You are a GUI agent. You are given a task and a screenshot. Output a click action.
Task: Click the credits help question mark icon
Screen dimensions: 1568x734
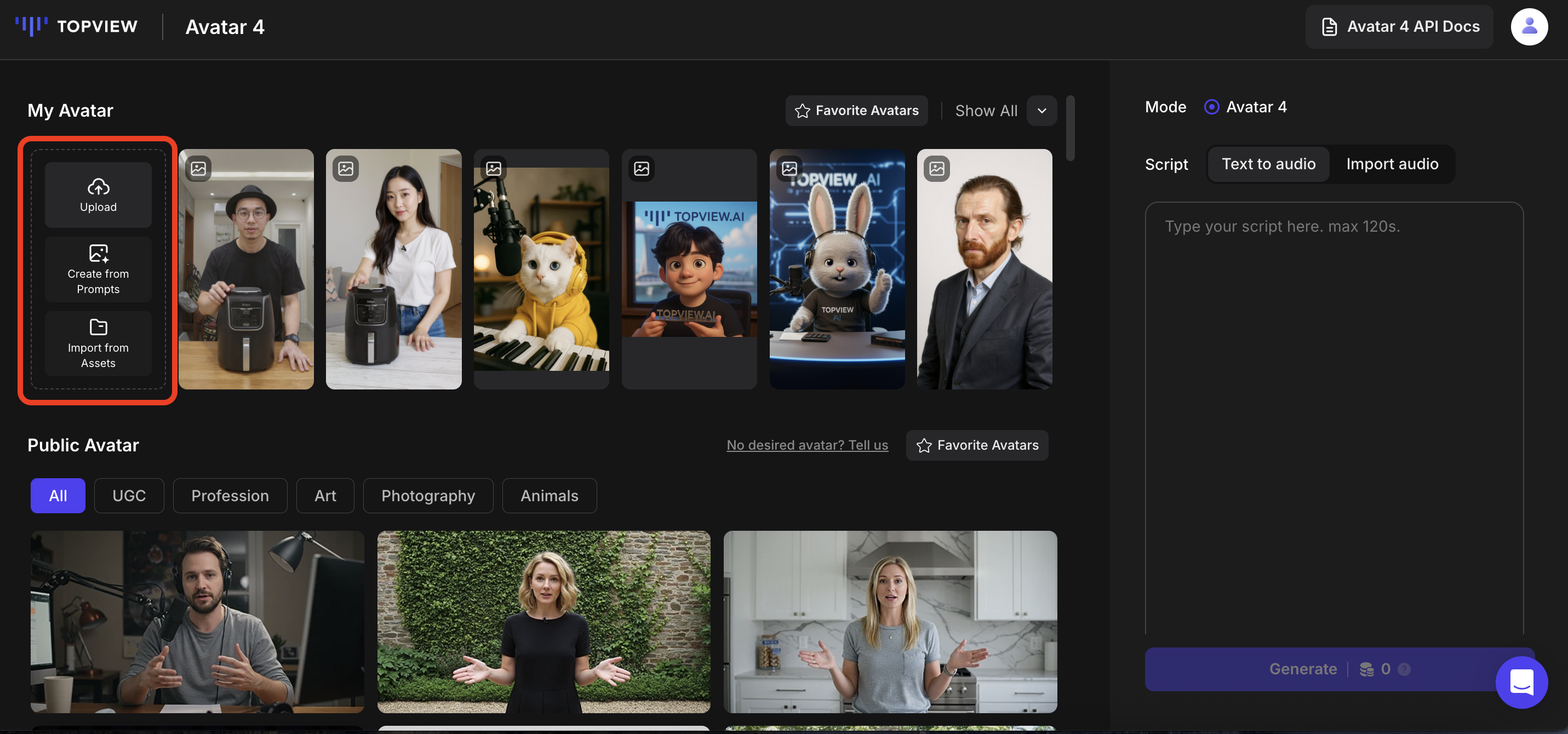(1404, 669)
